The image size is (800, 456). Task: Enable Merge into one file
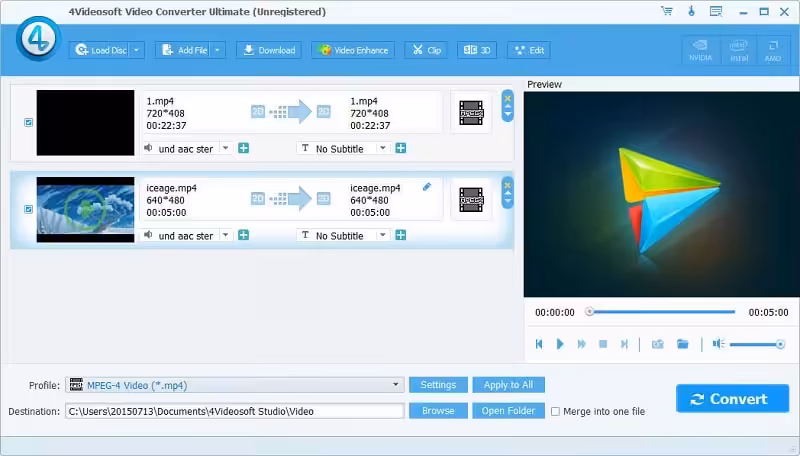click(555, 411)
